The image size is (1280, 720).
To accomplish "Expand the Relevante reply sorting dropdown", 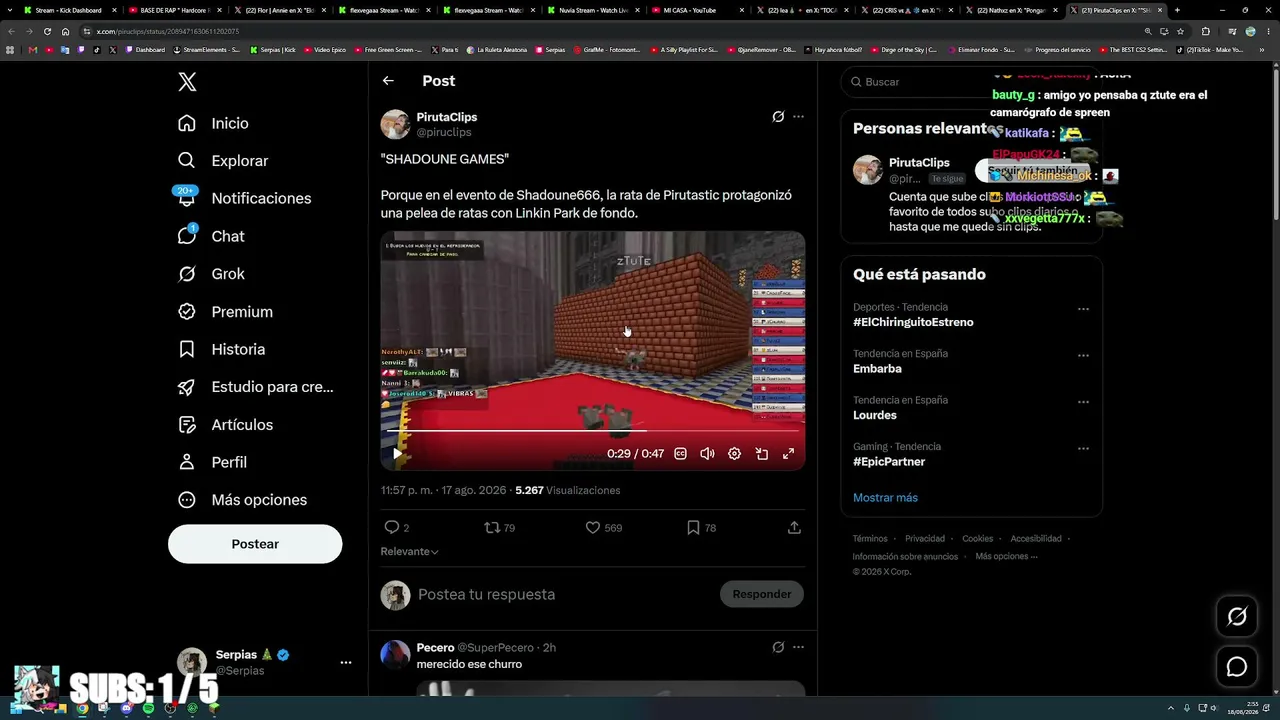I will click(410, 551).
